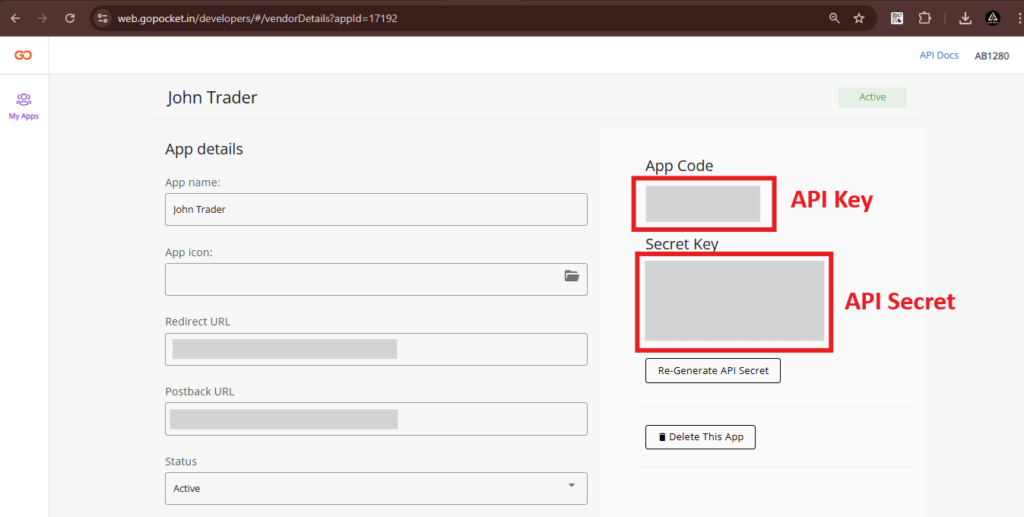Click the GoPocket logo icon
This screenshot has height=517, width=1024.
[23, 55]
